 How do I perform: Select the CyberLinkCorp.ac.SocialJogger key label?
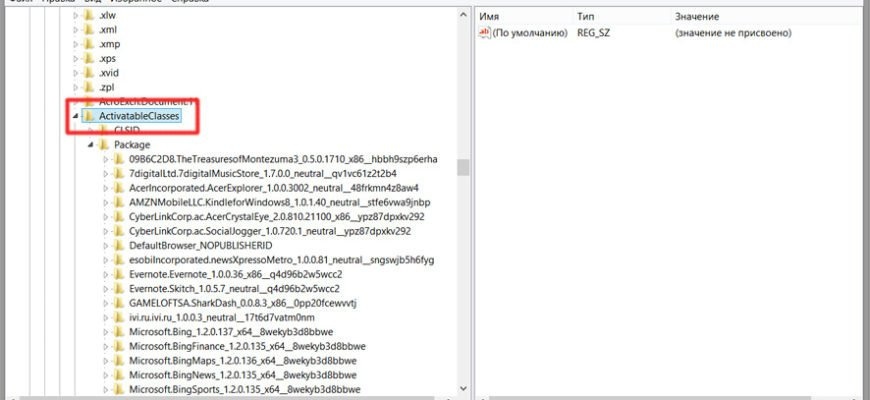pos(270,231)
